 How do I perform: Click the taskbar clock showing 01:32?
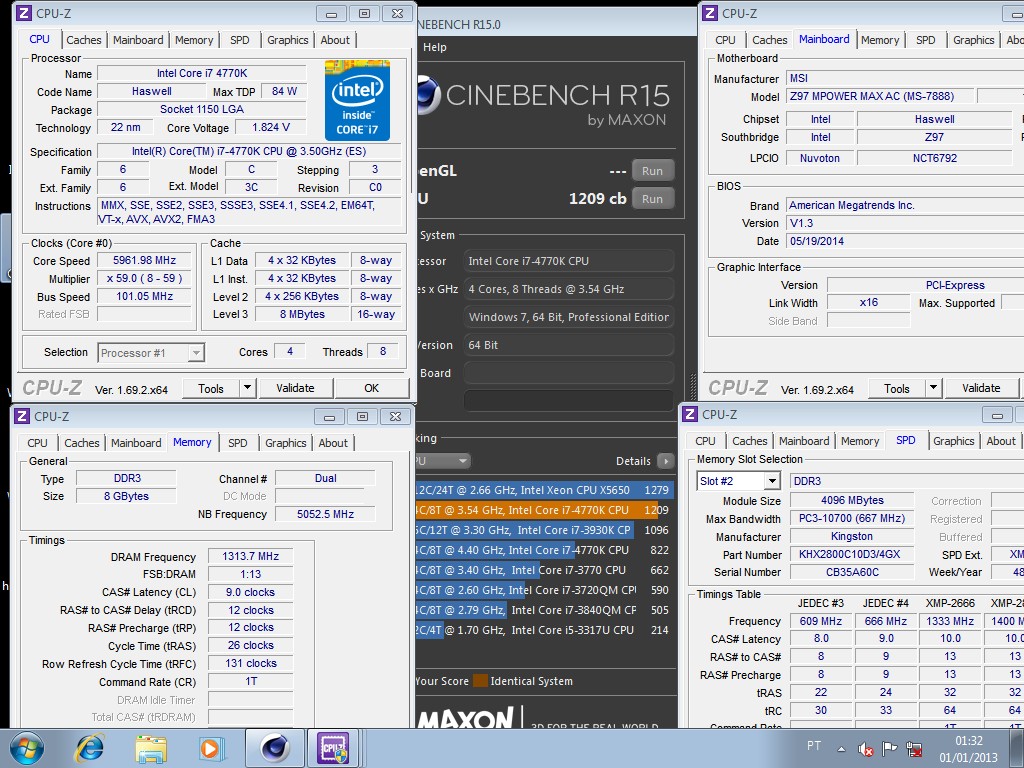point(968,749)
